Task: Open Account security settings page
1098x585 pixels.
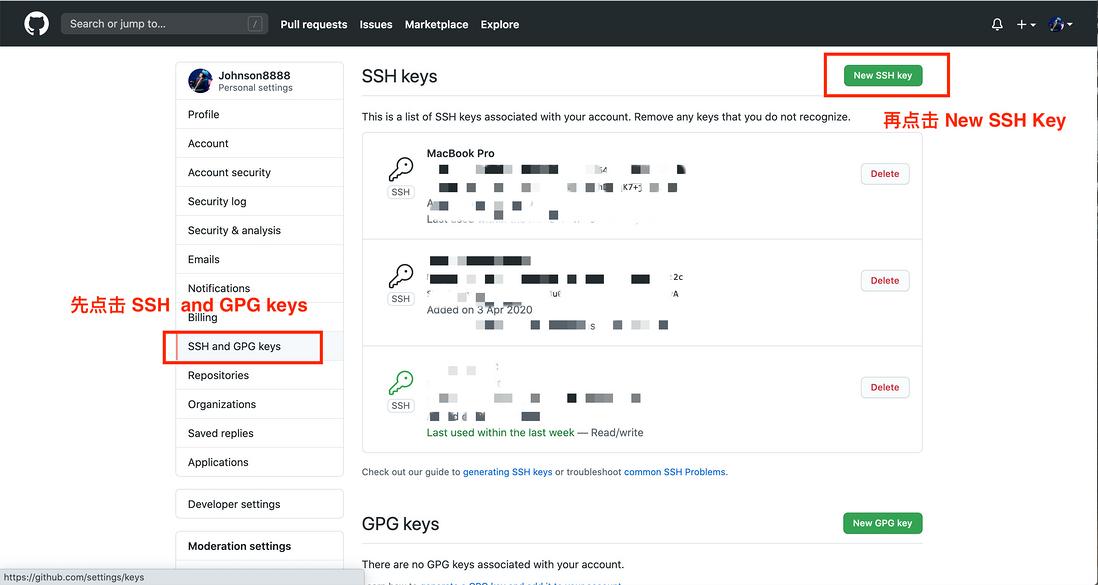Action: (x=229, y=172)
